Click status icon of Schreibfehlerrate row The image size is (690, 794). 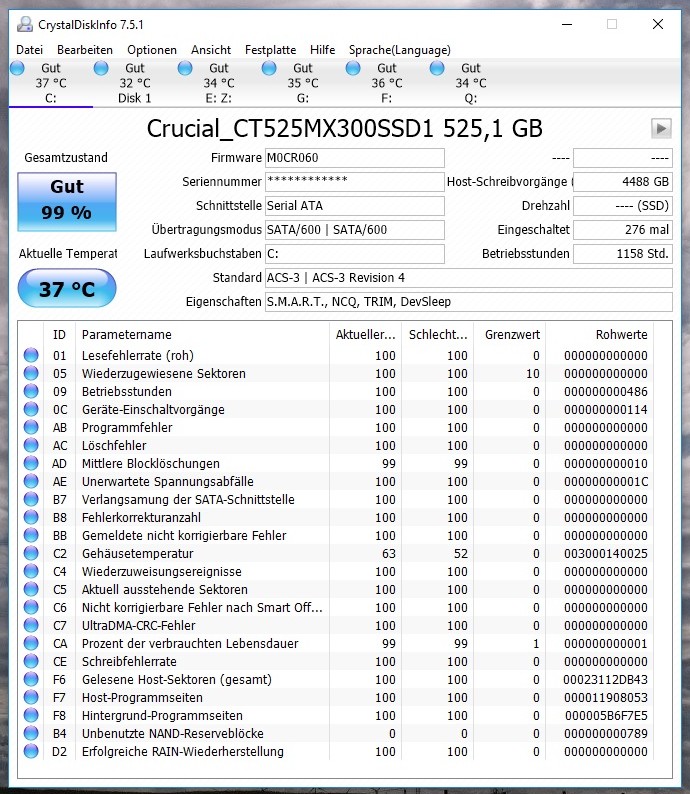click(x=31, y=661)
